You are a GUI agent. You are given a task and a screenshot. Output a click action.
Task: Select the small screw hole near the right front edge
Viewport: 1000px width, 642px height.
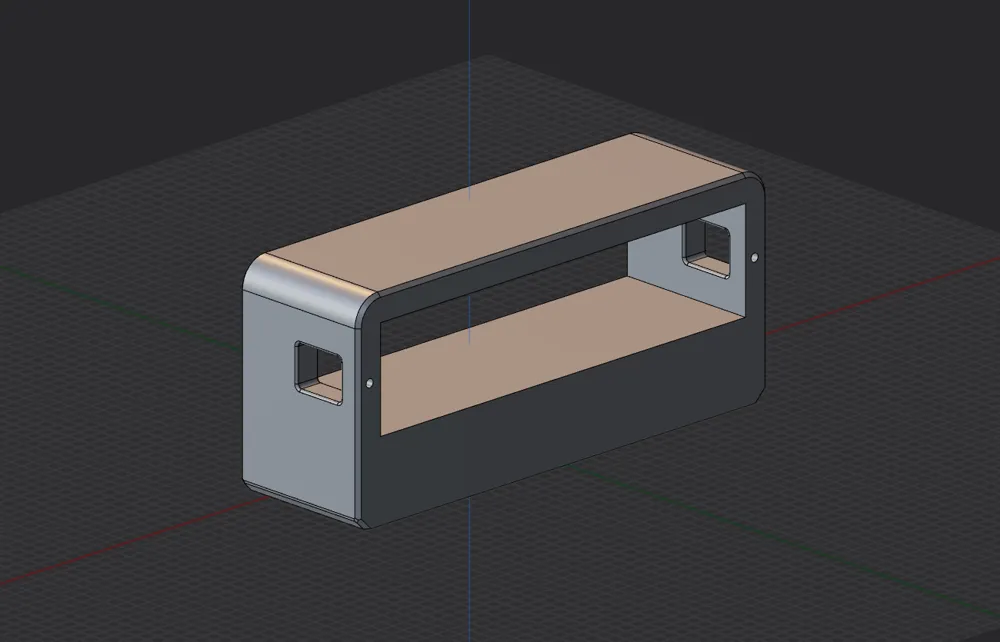pyautogui.click(x=755, y=258)
